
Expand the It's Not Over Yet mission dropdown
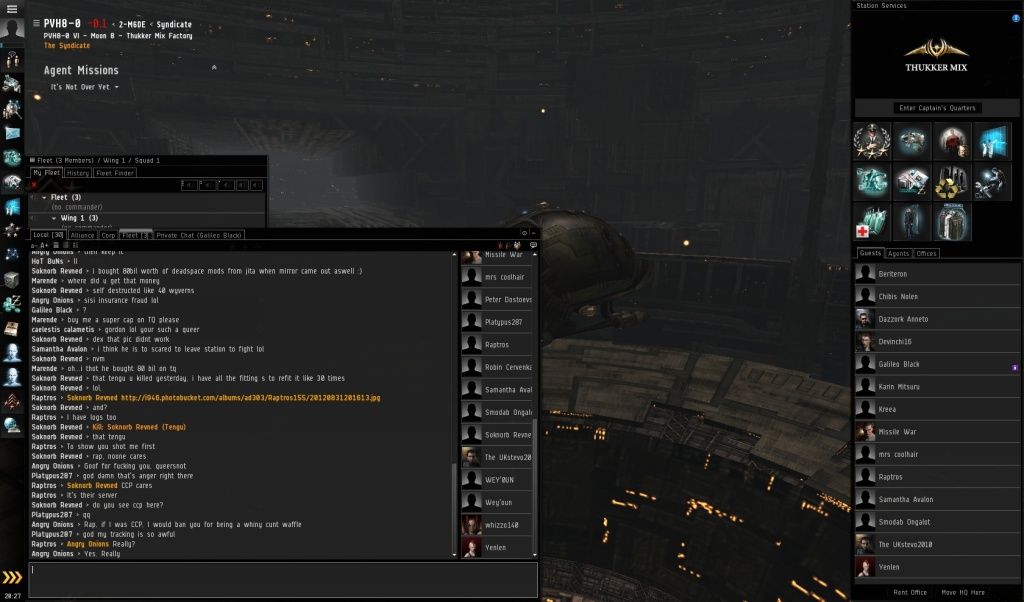point(117,87)
